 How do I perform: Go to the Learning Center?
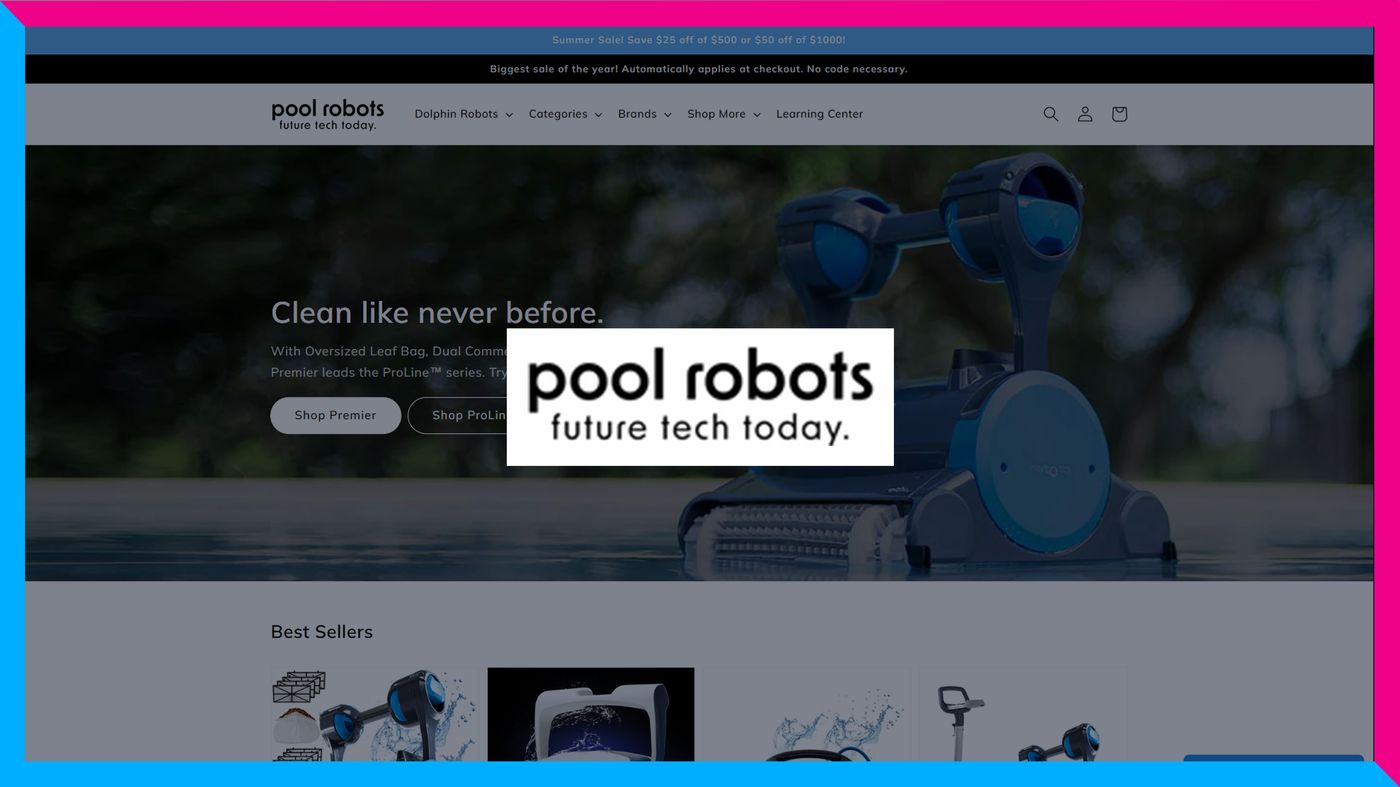click(x=820, y=114)
